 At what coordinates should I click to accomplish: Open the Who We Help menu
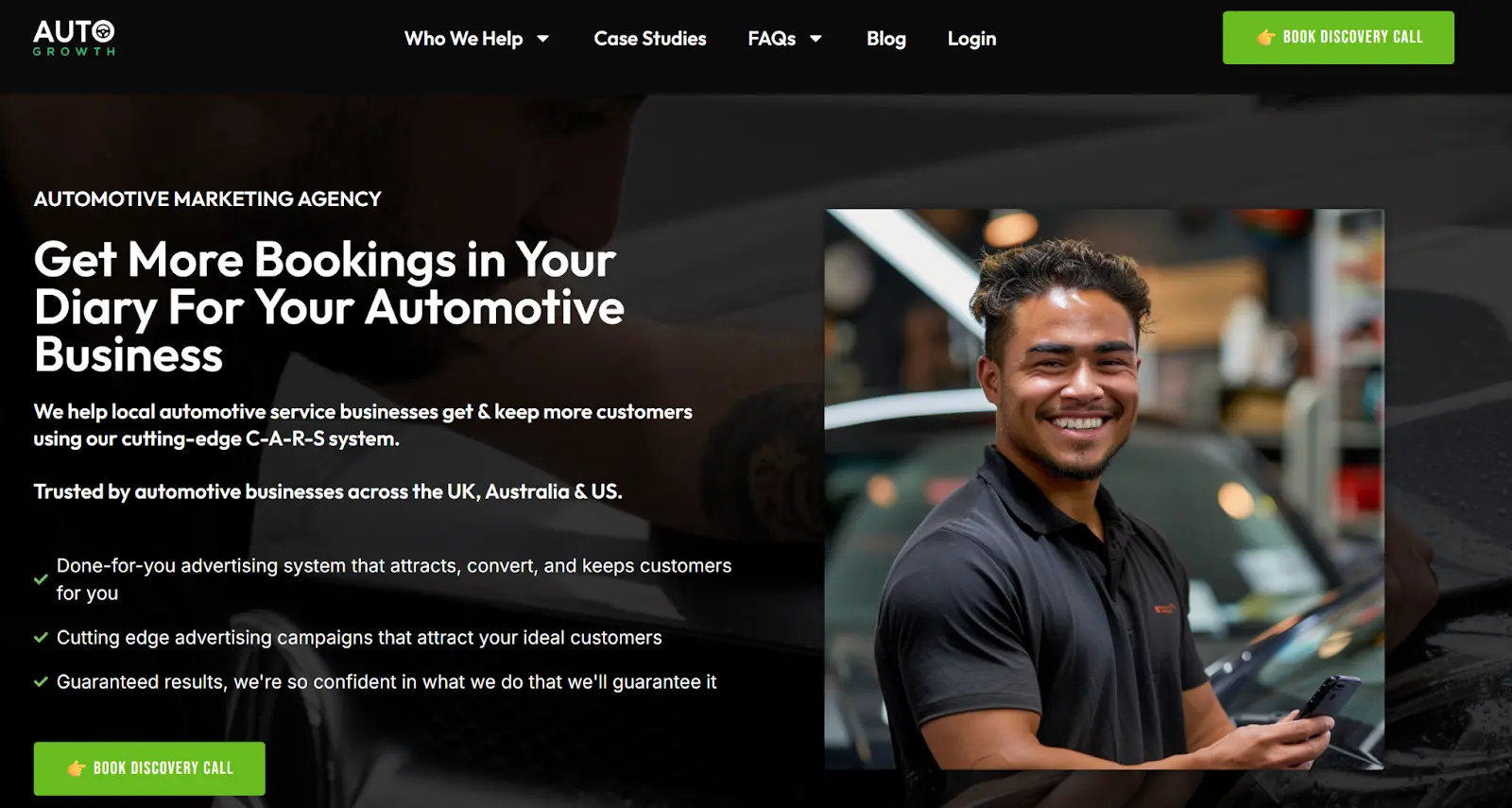tap(464, 39)
